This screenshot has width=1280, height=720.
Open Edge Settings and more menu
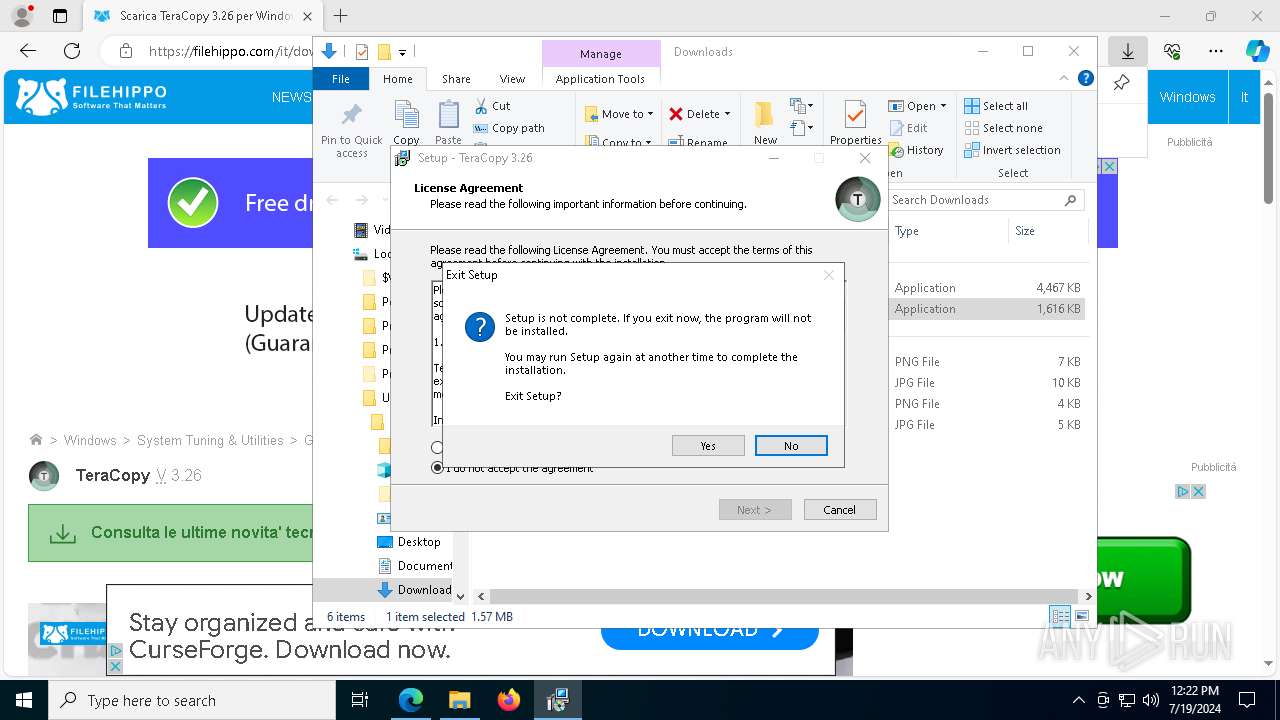click(1216, 51)
